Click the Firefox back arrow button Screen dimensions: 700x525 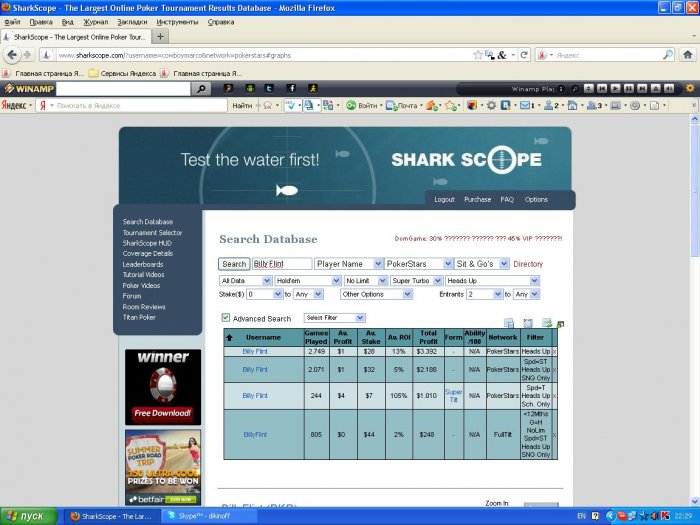tap(12, 55)
